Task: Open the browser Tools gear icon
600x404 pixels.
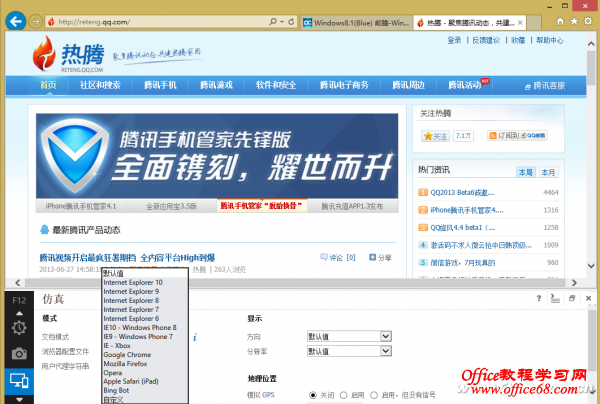Action: (588, 21)
